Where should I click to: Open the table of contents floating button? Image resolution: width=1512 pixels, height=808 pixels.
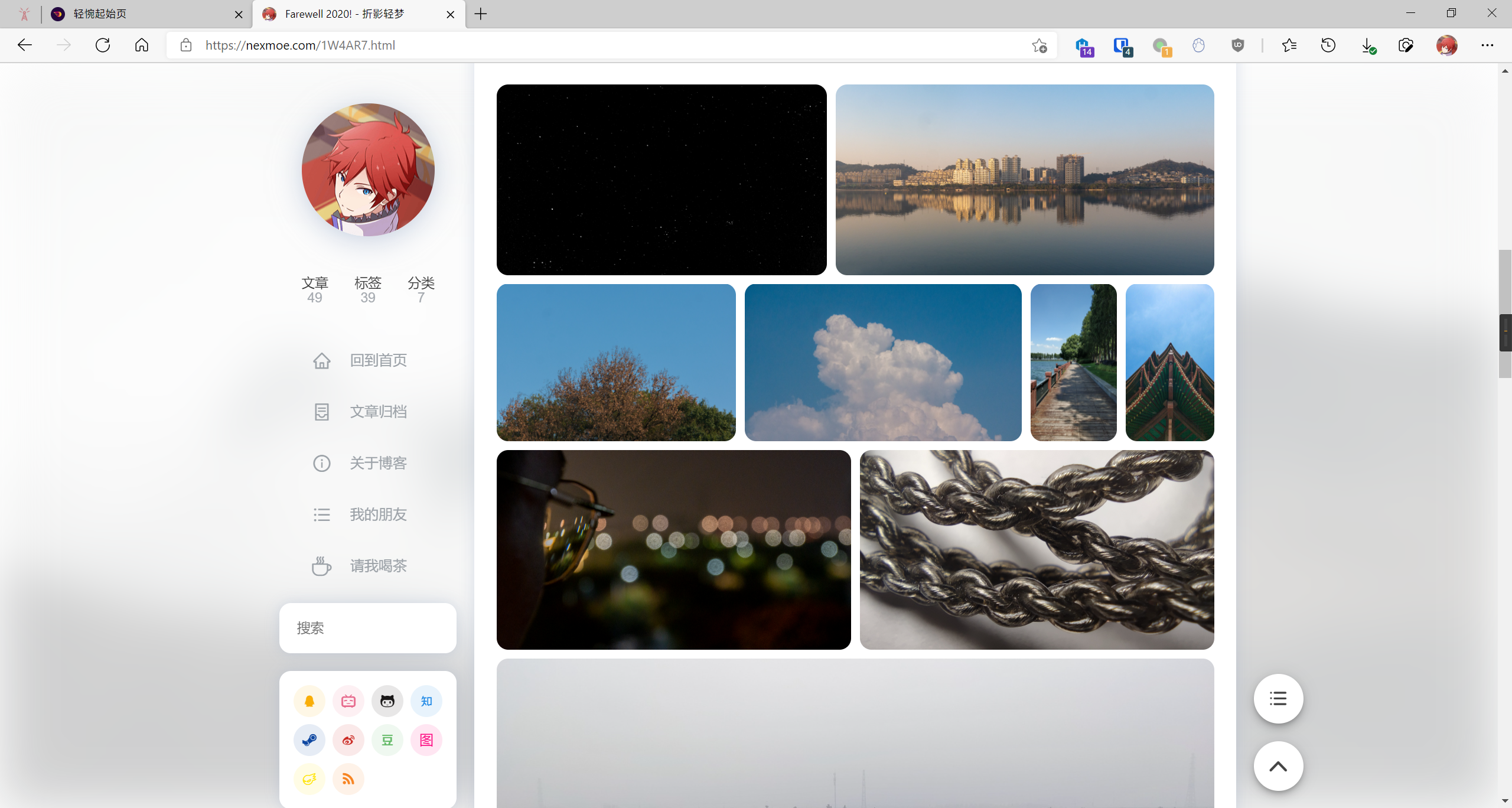point(1278,699)
